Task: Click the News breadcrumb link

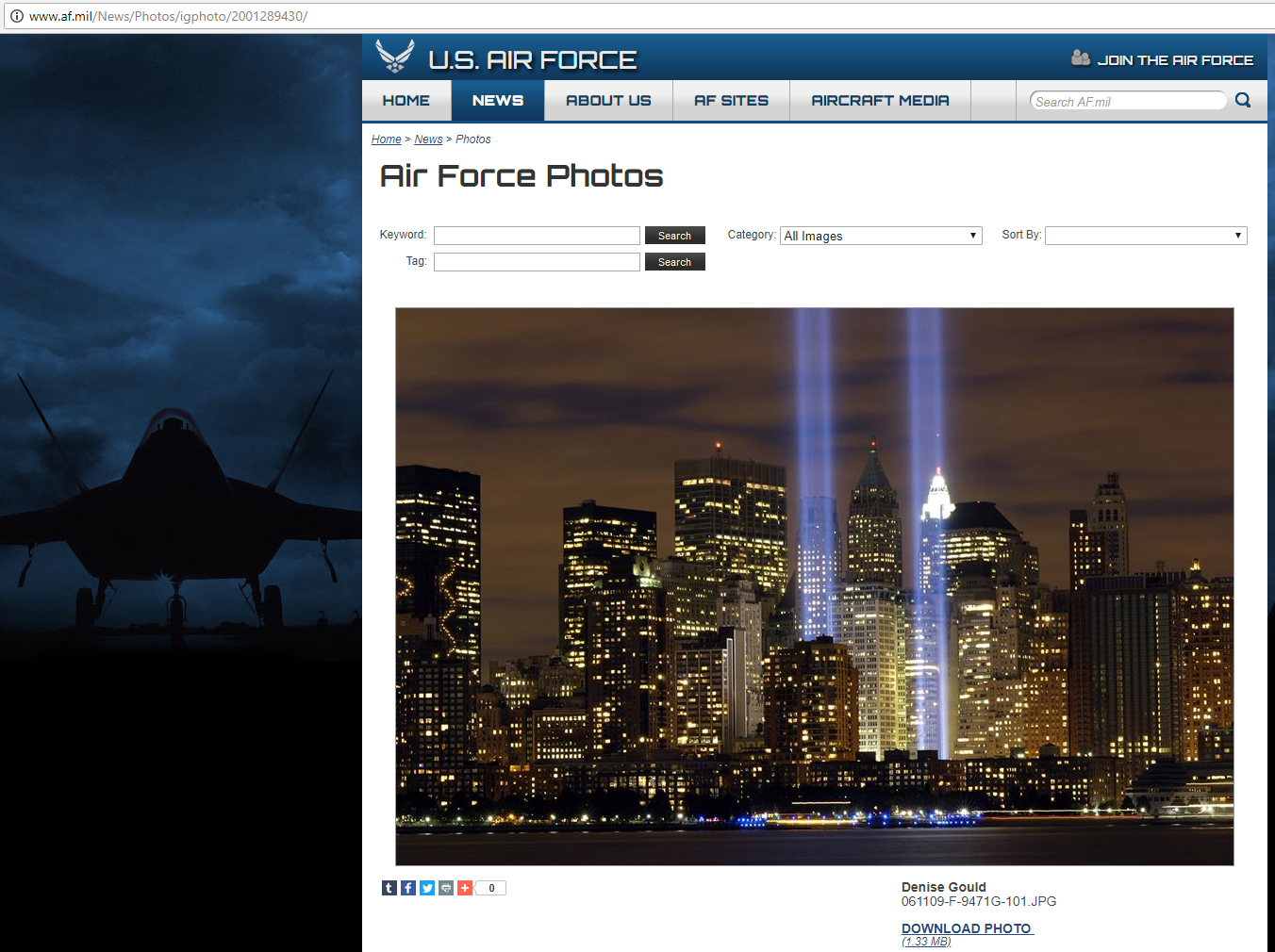Action: [428, 140]
